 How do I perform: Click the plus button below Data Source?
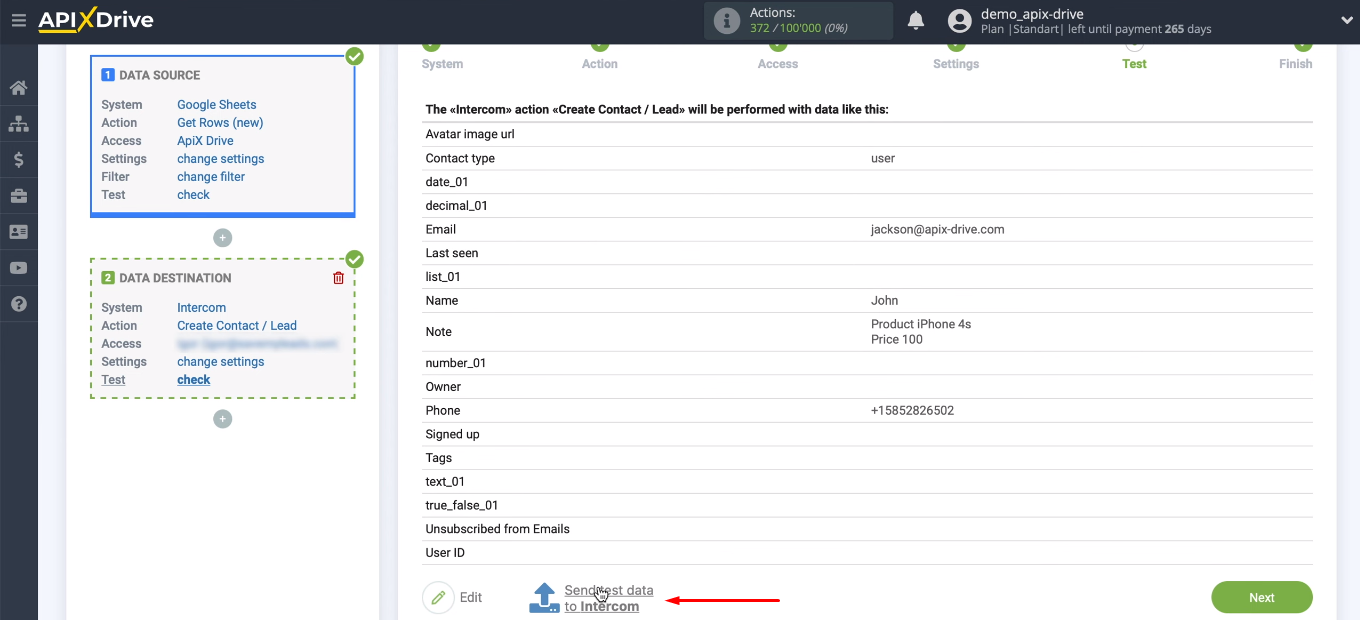point(222,238)
